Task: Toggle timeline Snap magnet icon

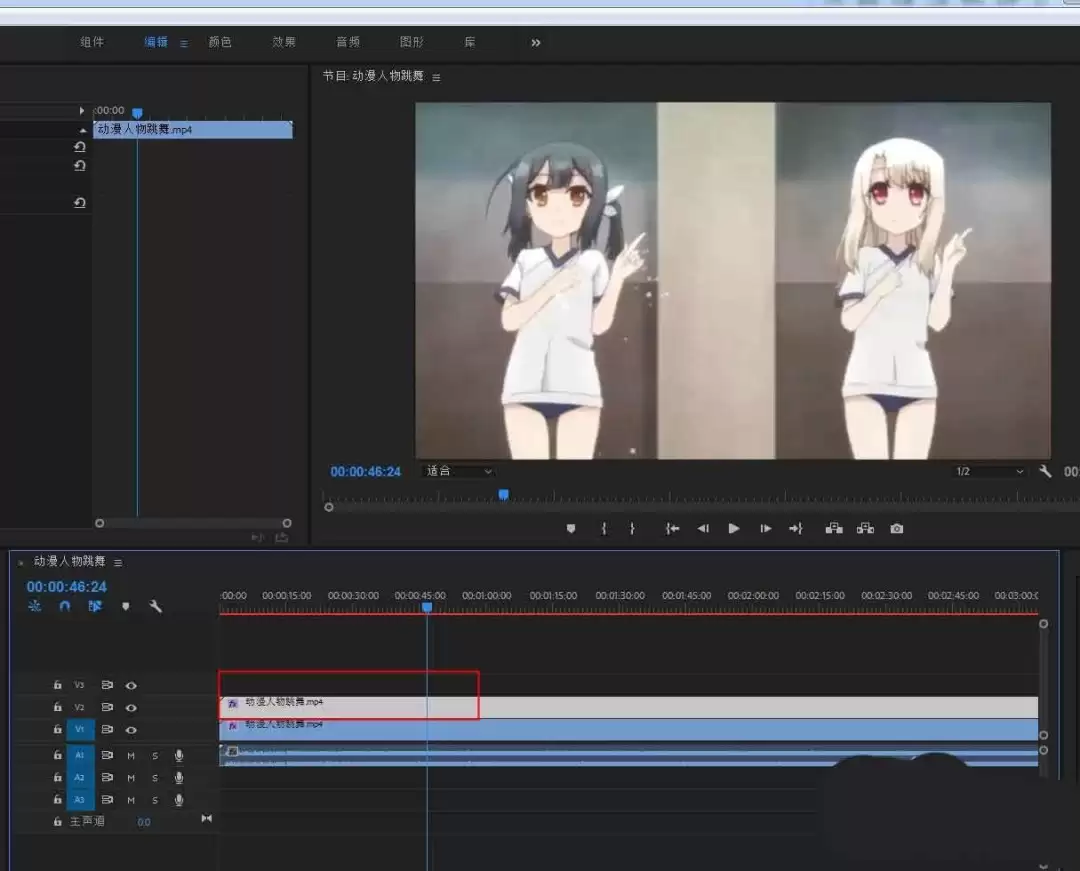Action: [65, 606]
